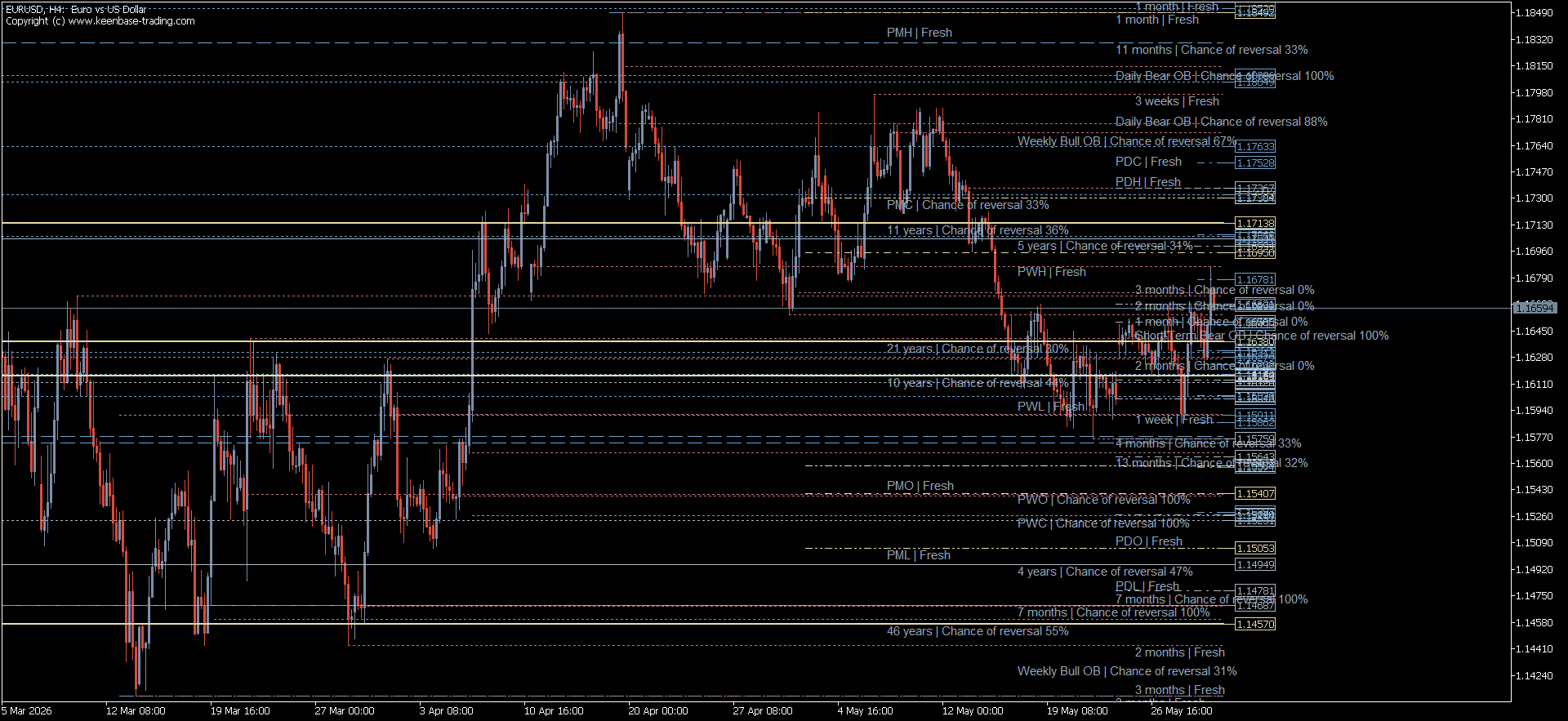Screen dimensions: 1568x721
Task: Select '5 years | Chance of reversal 31%' label
Action: pyautogui.click(x=1105, y=246)
